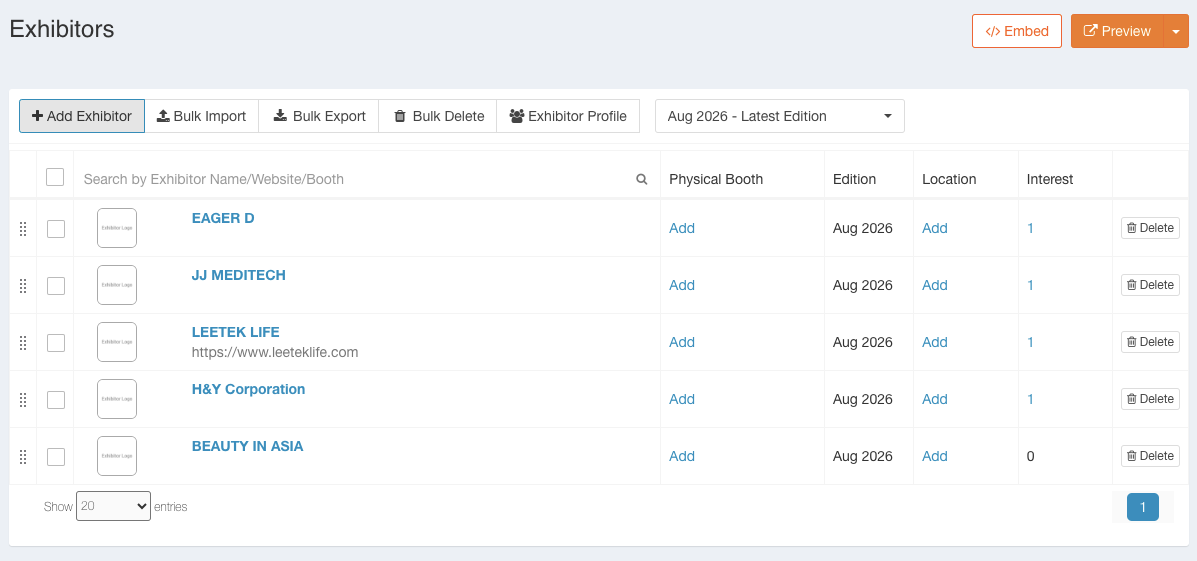Image resolution: width=1197 pixels, height=561 pixels.
Task: Click the drag handle for BEAUTY IN ASIA row
Action: pos(23,456)
